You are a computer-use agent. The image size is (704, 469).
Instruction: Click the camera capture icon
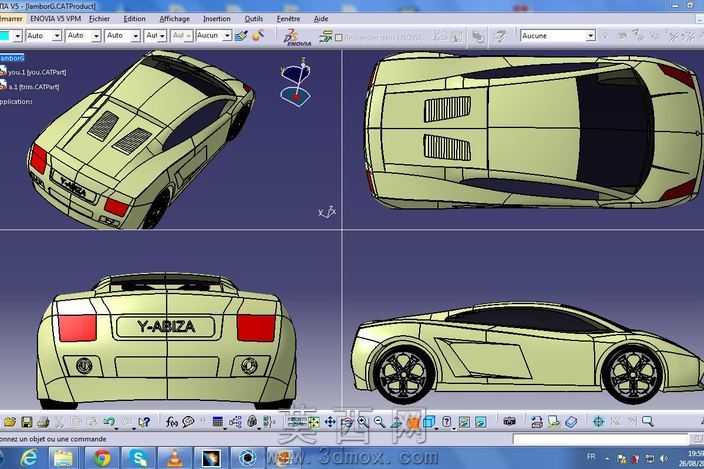pyautogui.click(x=509, y=421)
